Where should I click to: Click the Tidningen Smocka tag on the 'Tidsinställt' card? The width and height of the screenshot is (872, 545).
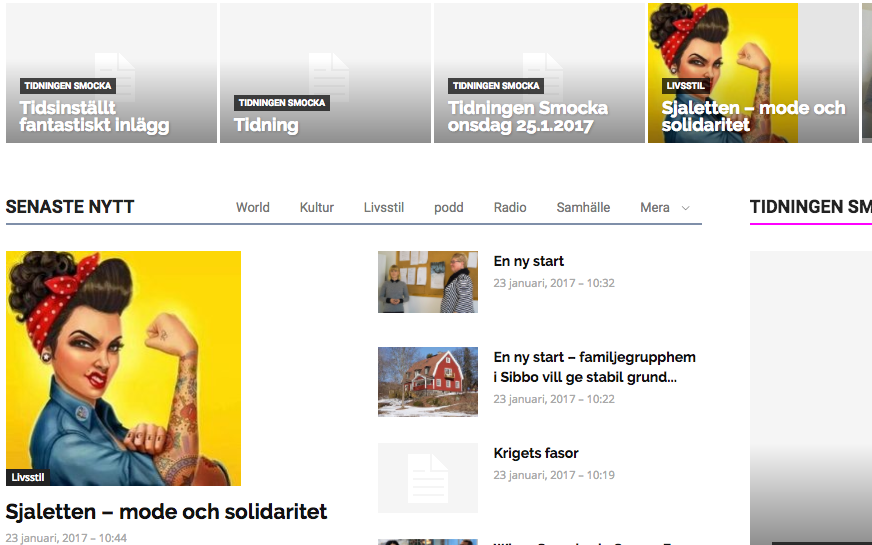68,86
